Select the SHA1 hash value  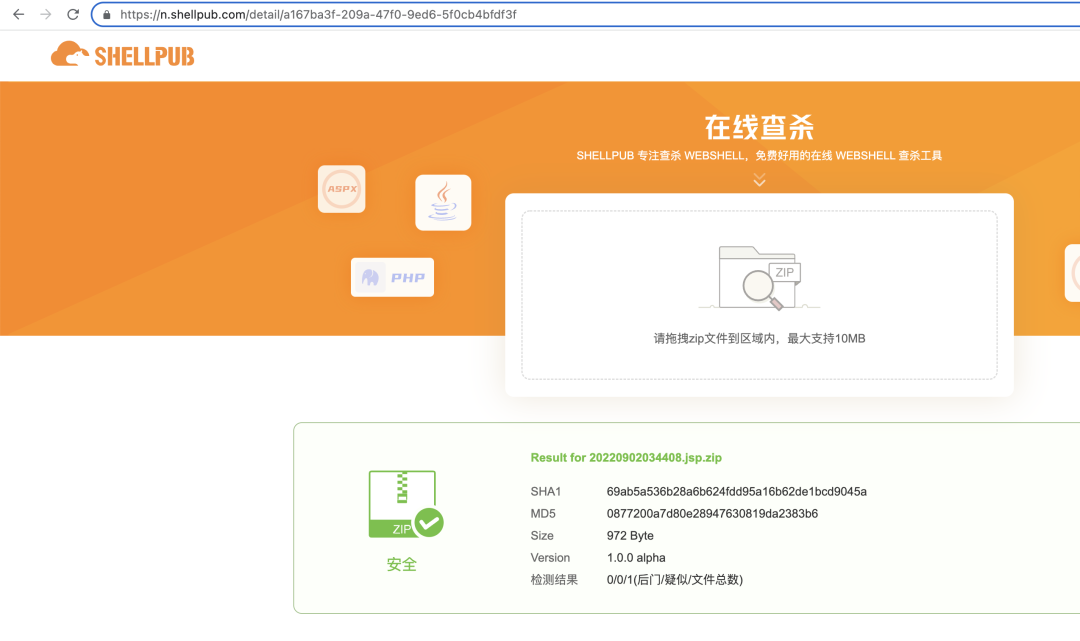(736, 492)
